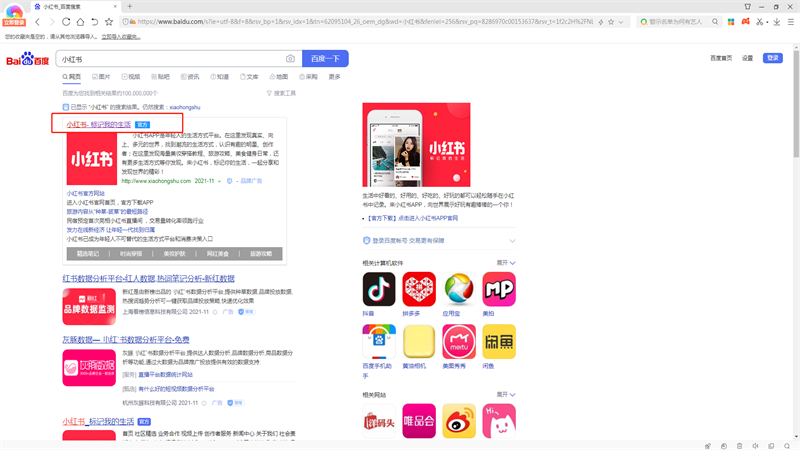Open a new tab with the plus button
The height and width of the screenshot is (450, 800).
[x=130, y=7]
